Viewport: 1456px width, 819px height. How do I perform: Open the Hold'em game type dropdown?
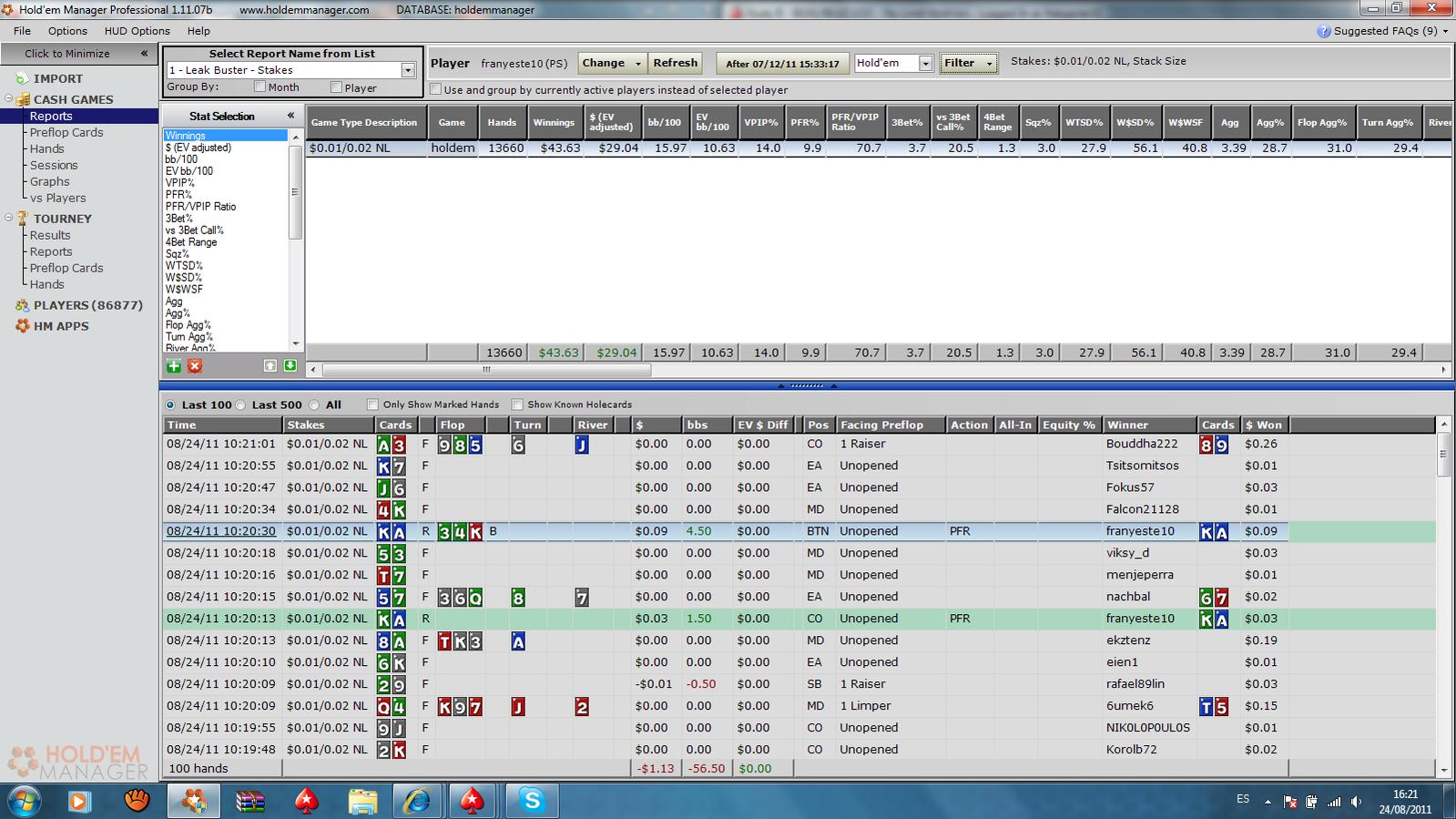coord(926,64)
